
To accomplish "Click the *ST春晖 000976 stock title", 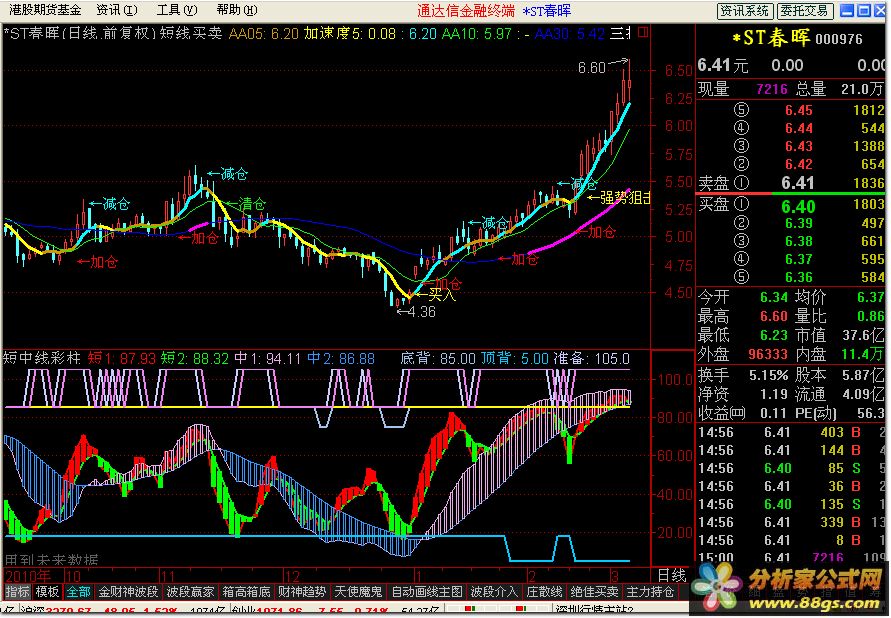I will click(796, 38).
